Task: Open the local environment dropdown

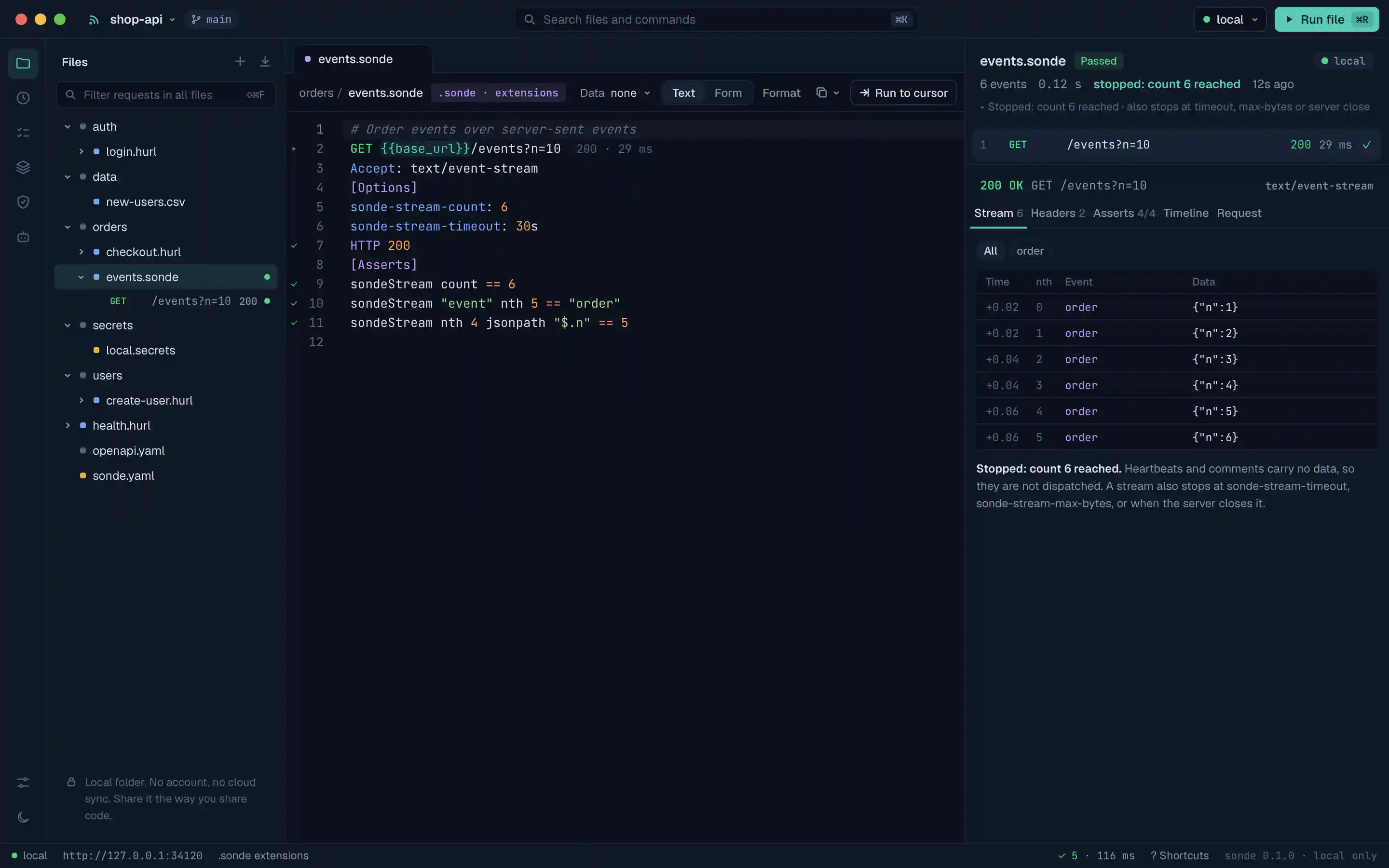Action: 1229,19
